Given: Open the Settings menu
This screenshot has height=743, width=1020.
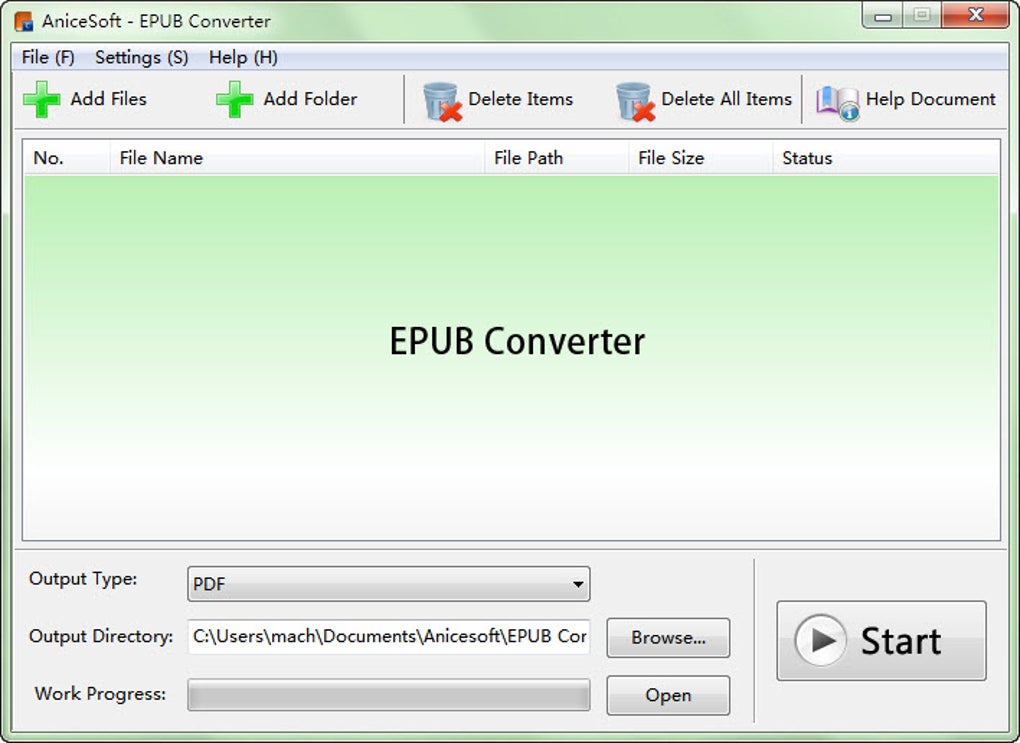Looking at the screenshot, I should click(x=140, y=57).
